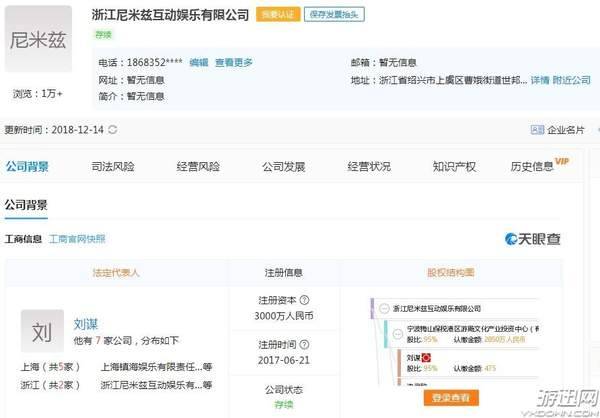The height and width of the screenshot is (418, 600).
Task: Click the 存续 status tag under company title
Action: click(103, 35)
